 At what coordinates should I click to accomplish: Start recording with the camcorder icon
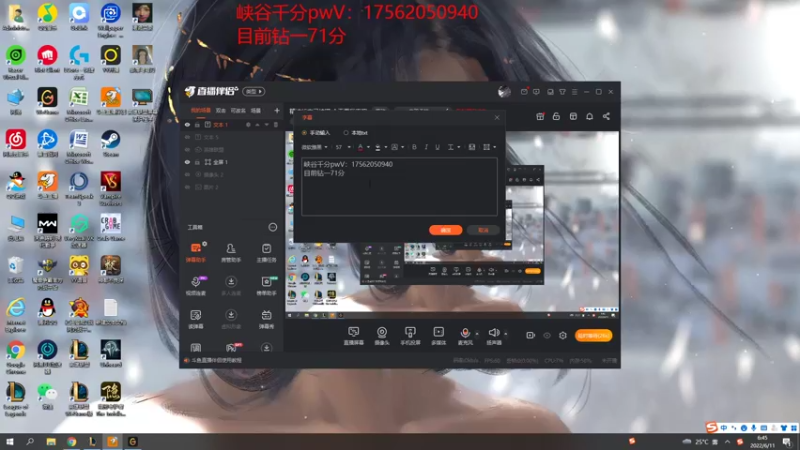point(531,335)
